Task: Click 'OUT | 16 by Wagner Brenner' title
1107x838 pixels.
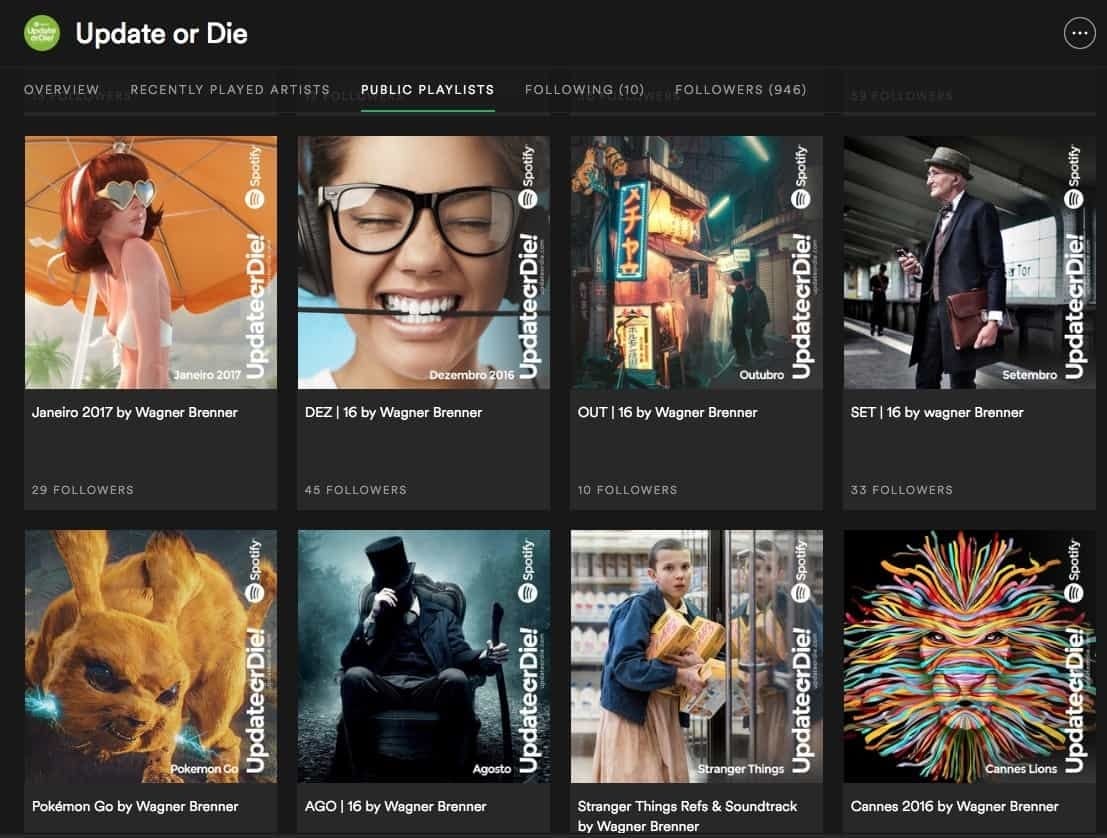Action: tap(667, 412)
